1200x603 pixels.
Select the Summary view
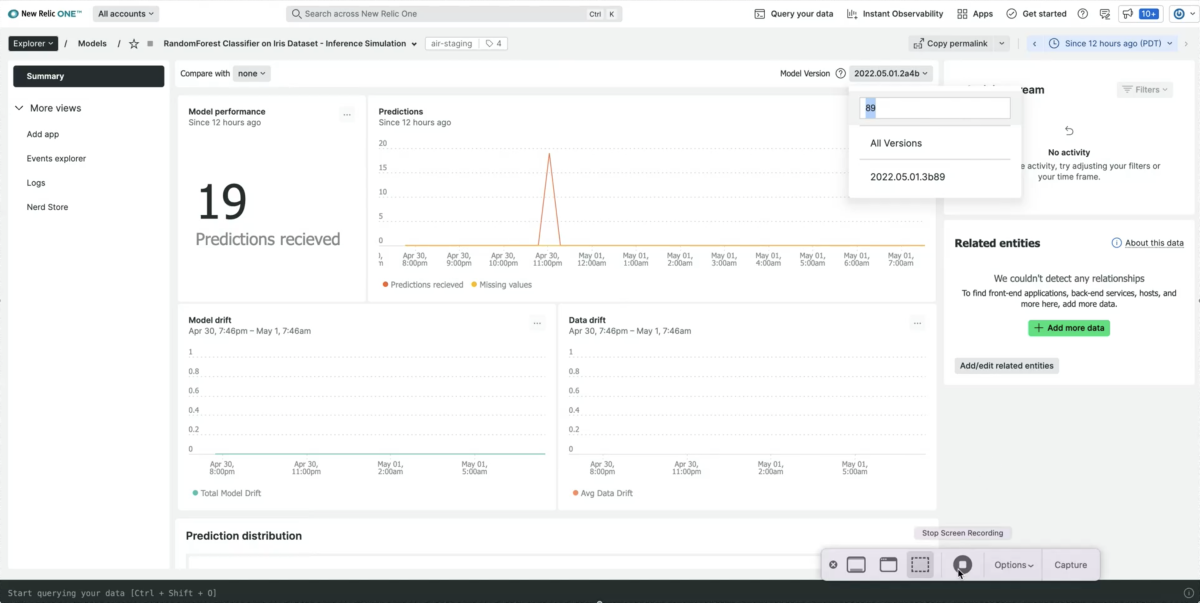88,76
